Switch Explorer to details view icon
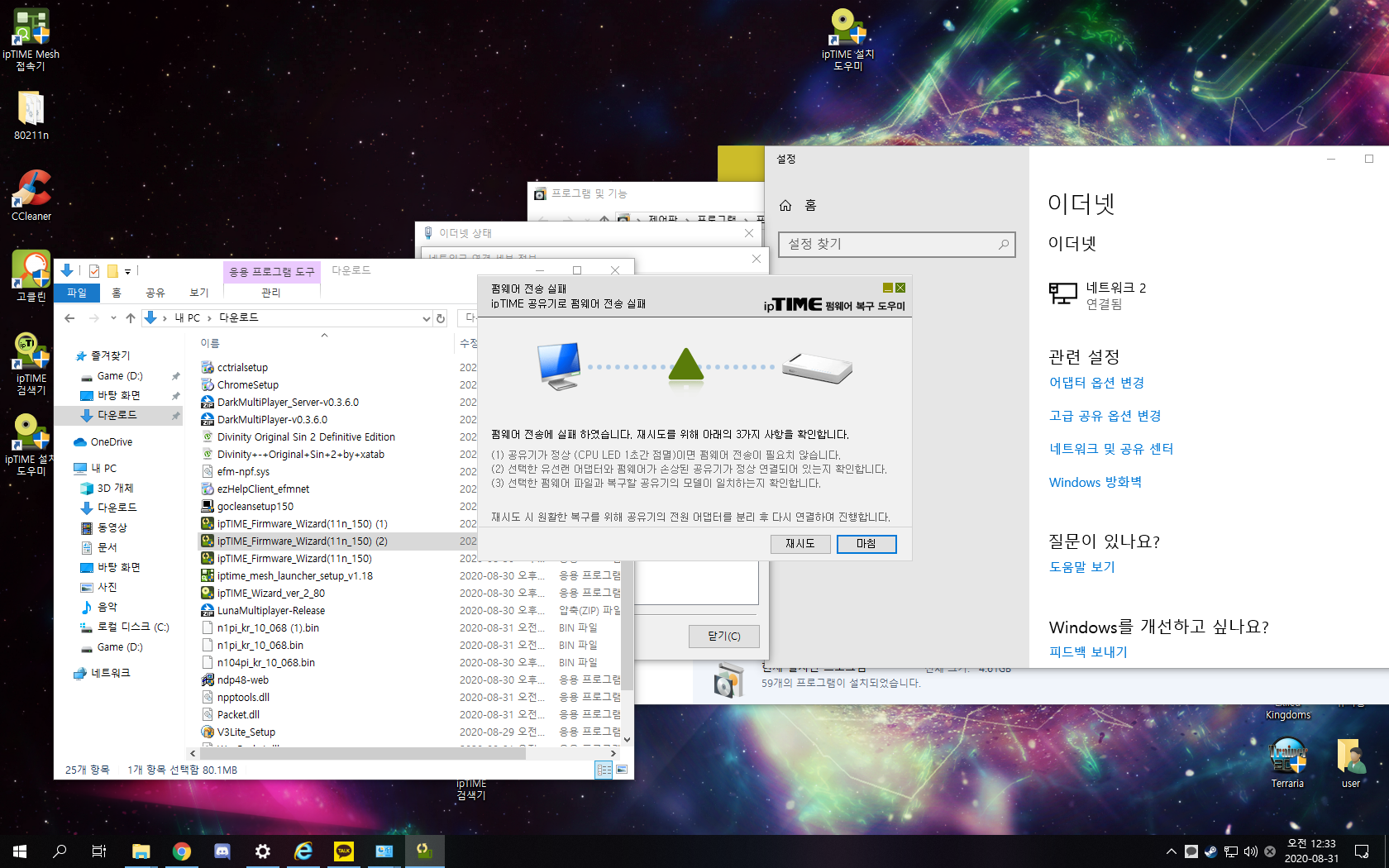The width and height of the screenshot is (1389, 868). [604, 770]
